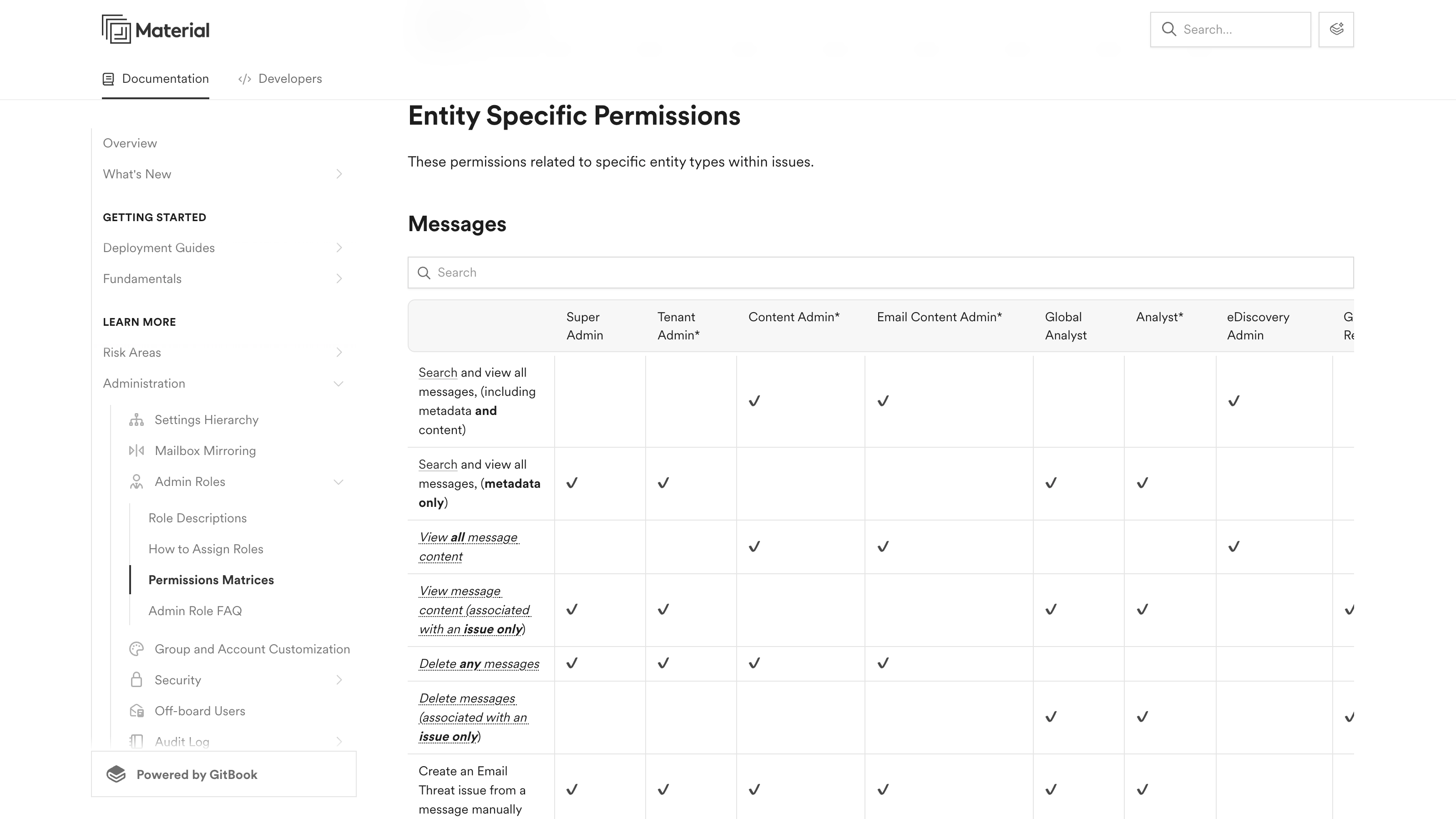Select the Documentation tab
This screenshot has width=1456, height=819.
pyautogui.click(x=156, y=79)
